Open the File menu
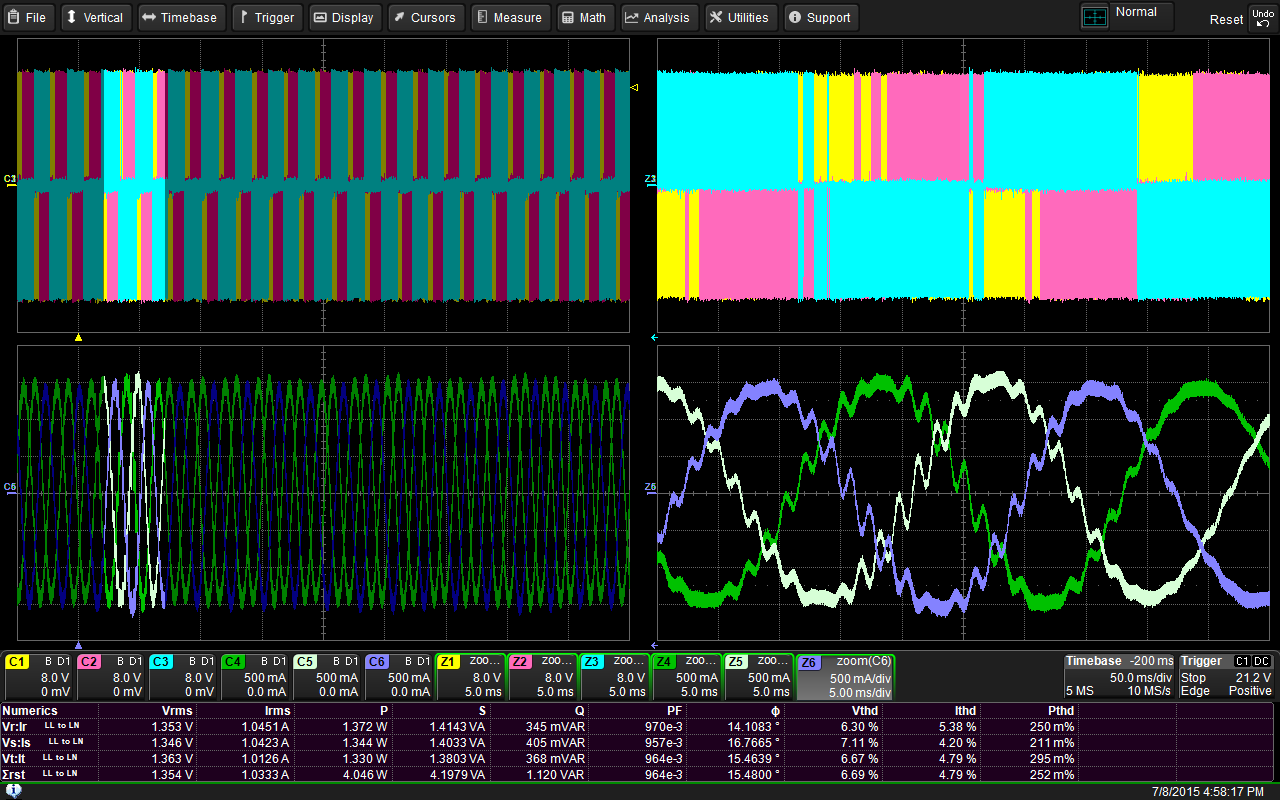This screenshot has width=1280, height=800. 29,17
